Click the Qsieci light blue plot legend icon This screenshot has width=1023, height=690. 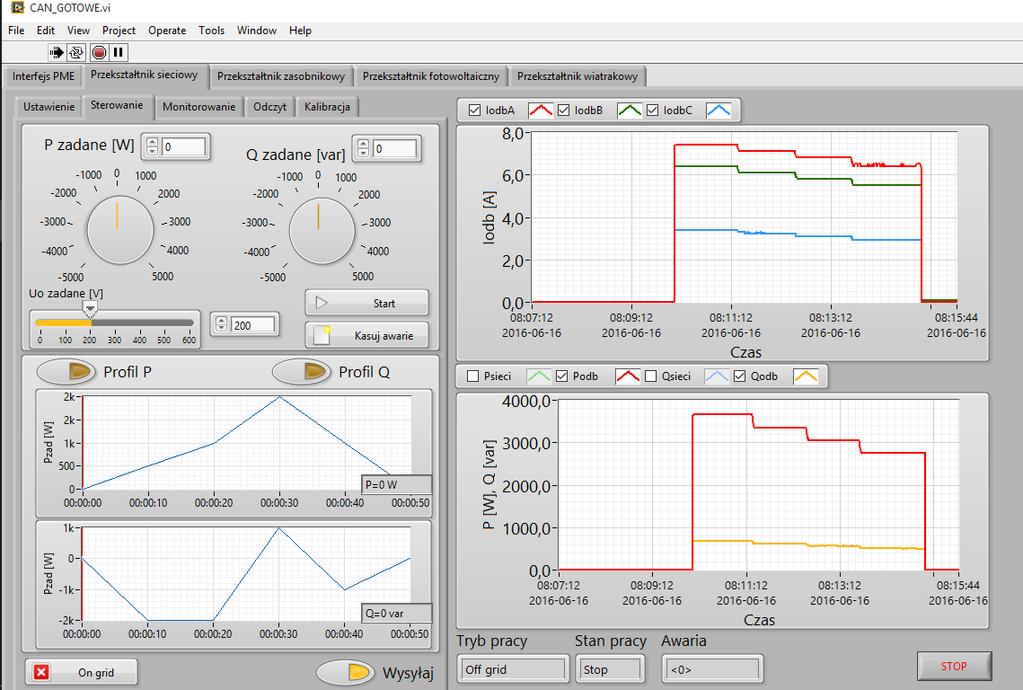716,376
